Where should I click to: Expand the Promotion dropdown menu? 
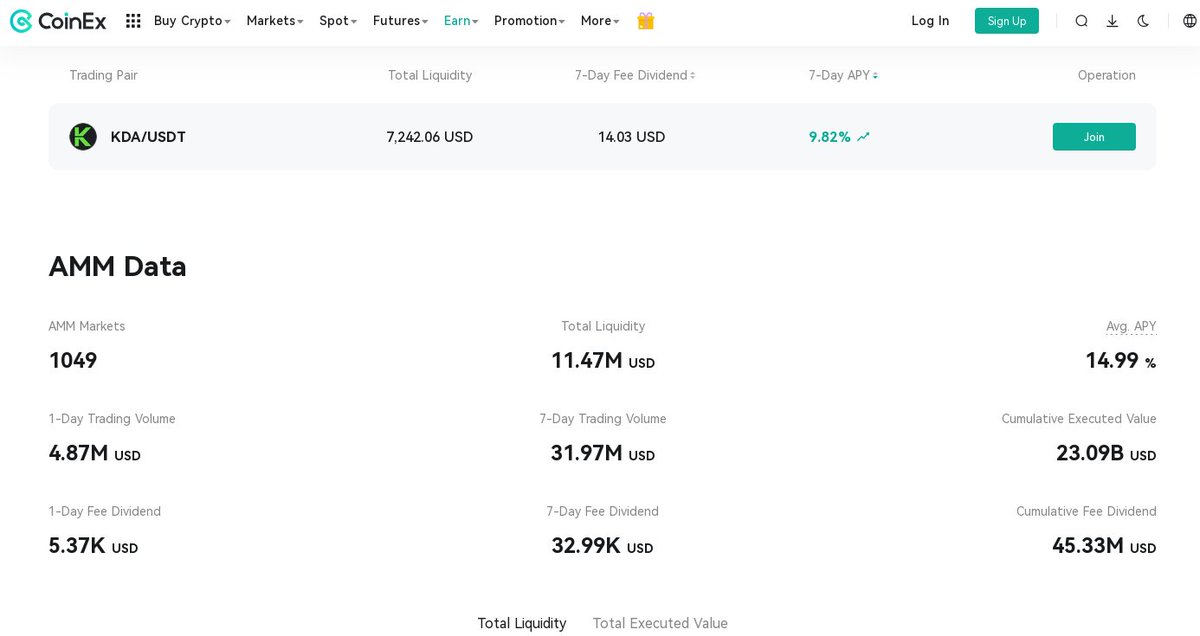pyautogui.click(x=530, y=21)
